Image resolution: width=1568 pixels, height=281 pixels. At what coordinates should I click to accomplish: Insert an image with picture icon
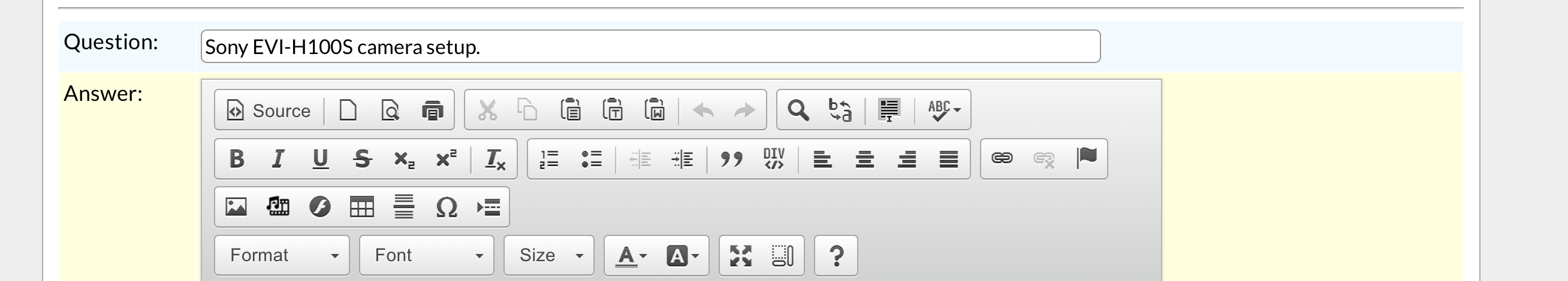click(x=236, y=207)
